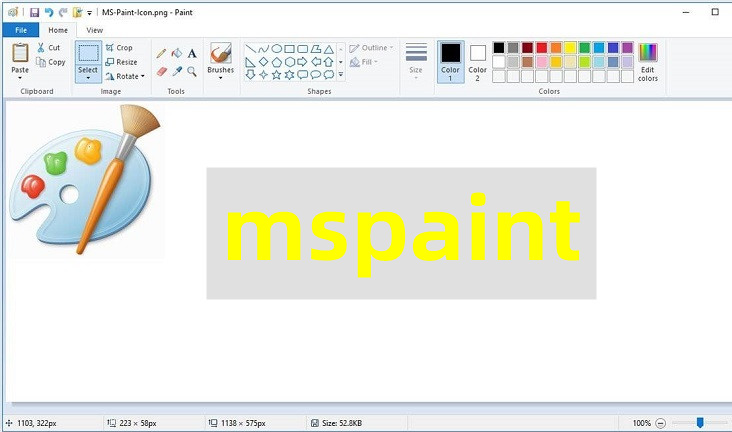Choose the Five-point star shape

click(x=276, y=75)
